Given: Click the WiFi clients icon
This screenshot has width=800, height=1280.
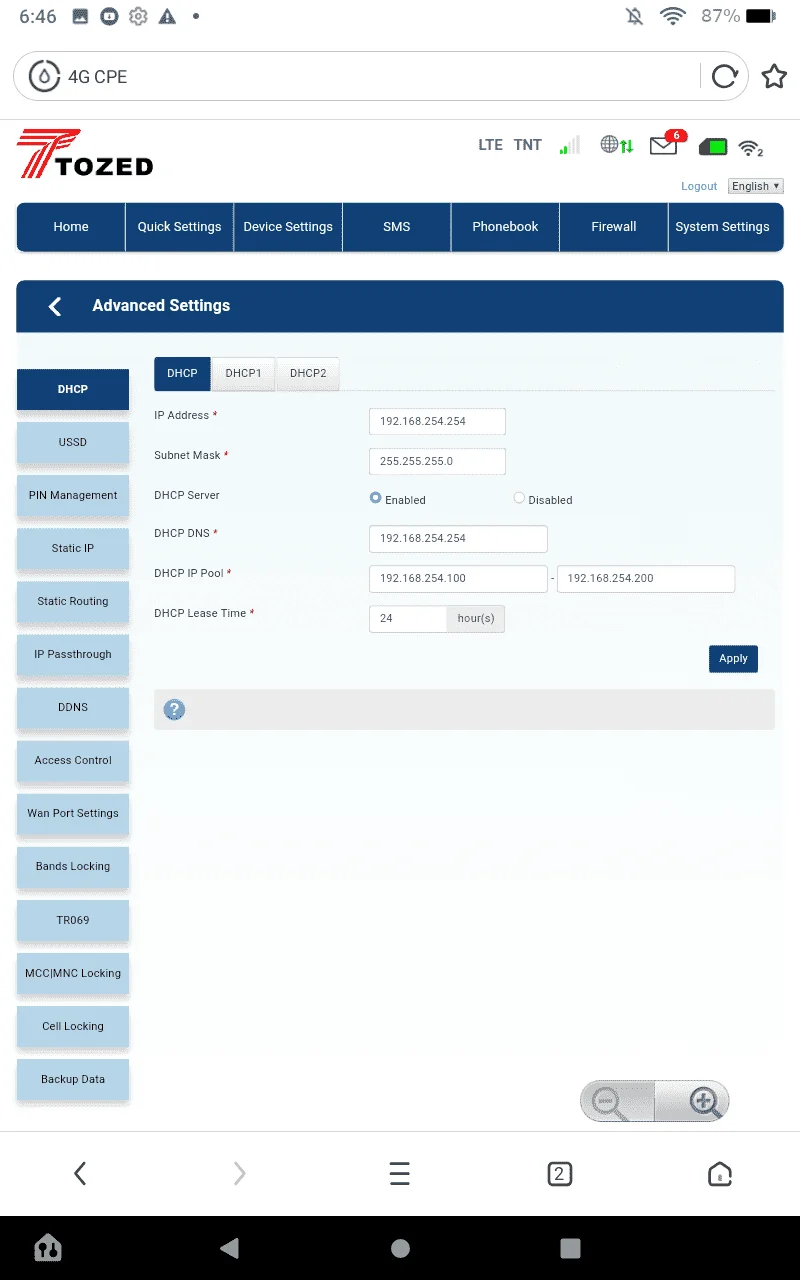Looking at the screenshot, I should [750, 148].
